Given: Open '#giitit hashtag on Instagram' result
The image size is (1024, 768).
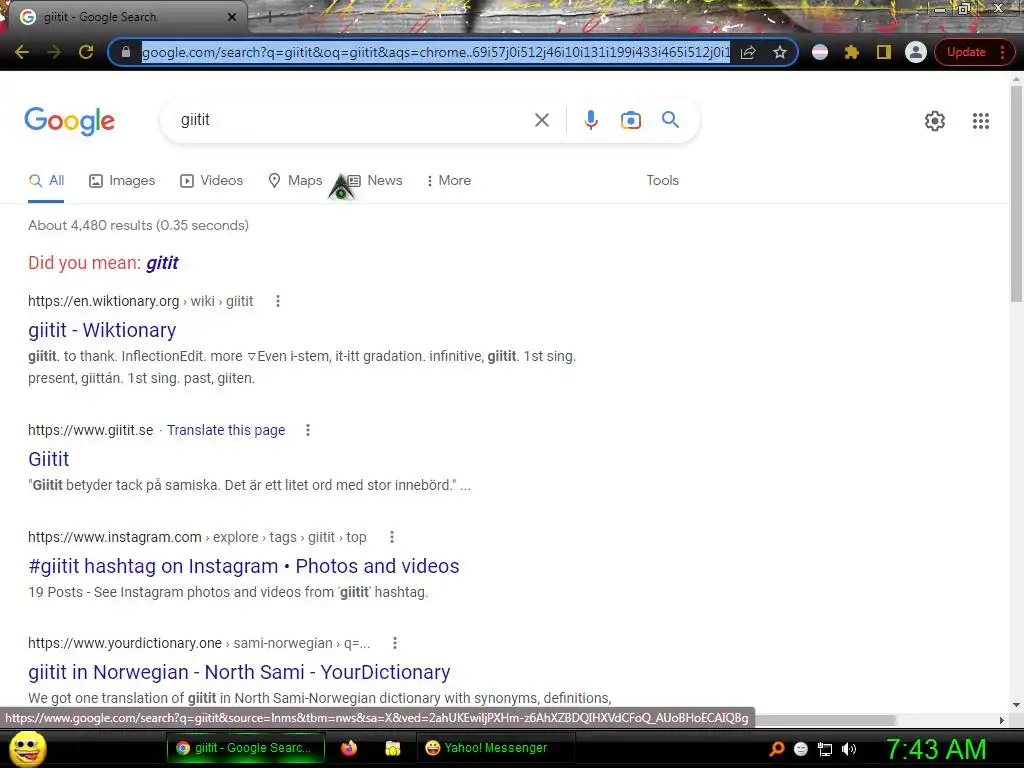Looking at the screenshot, I should point(244,566).
